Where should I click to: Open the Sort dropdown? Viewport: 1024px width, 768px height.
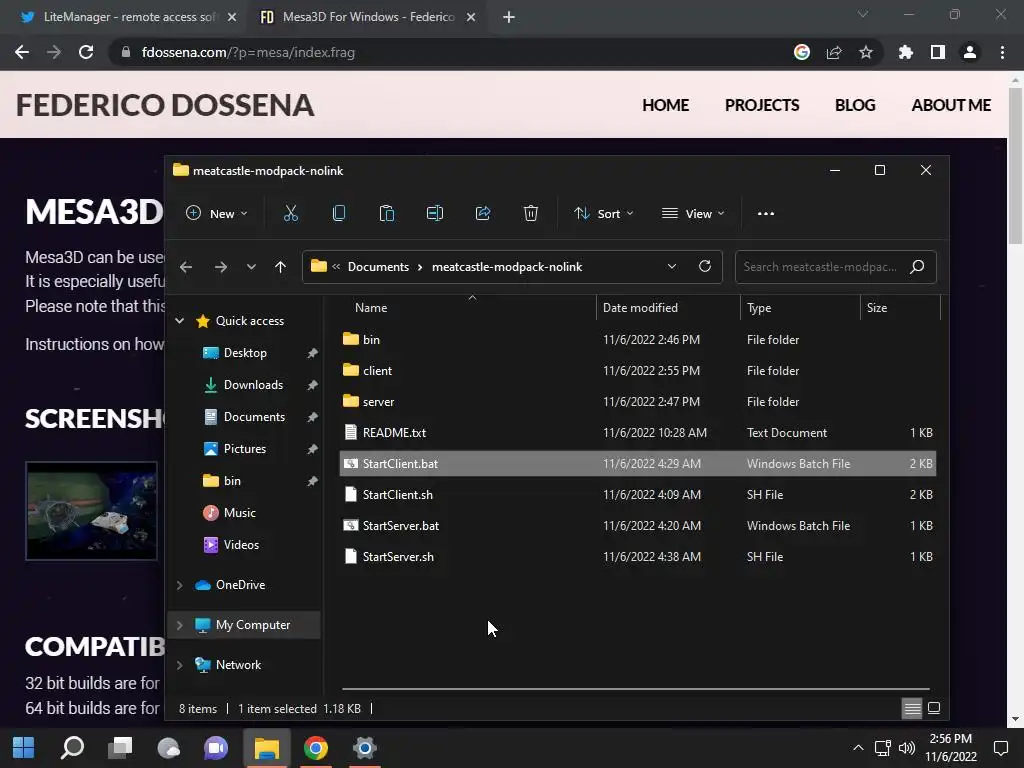pos(603,214)
